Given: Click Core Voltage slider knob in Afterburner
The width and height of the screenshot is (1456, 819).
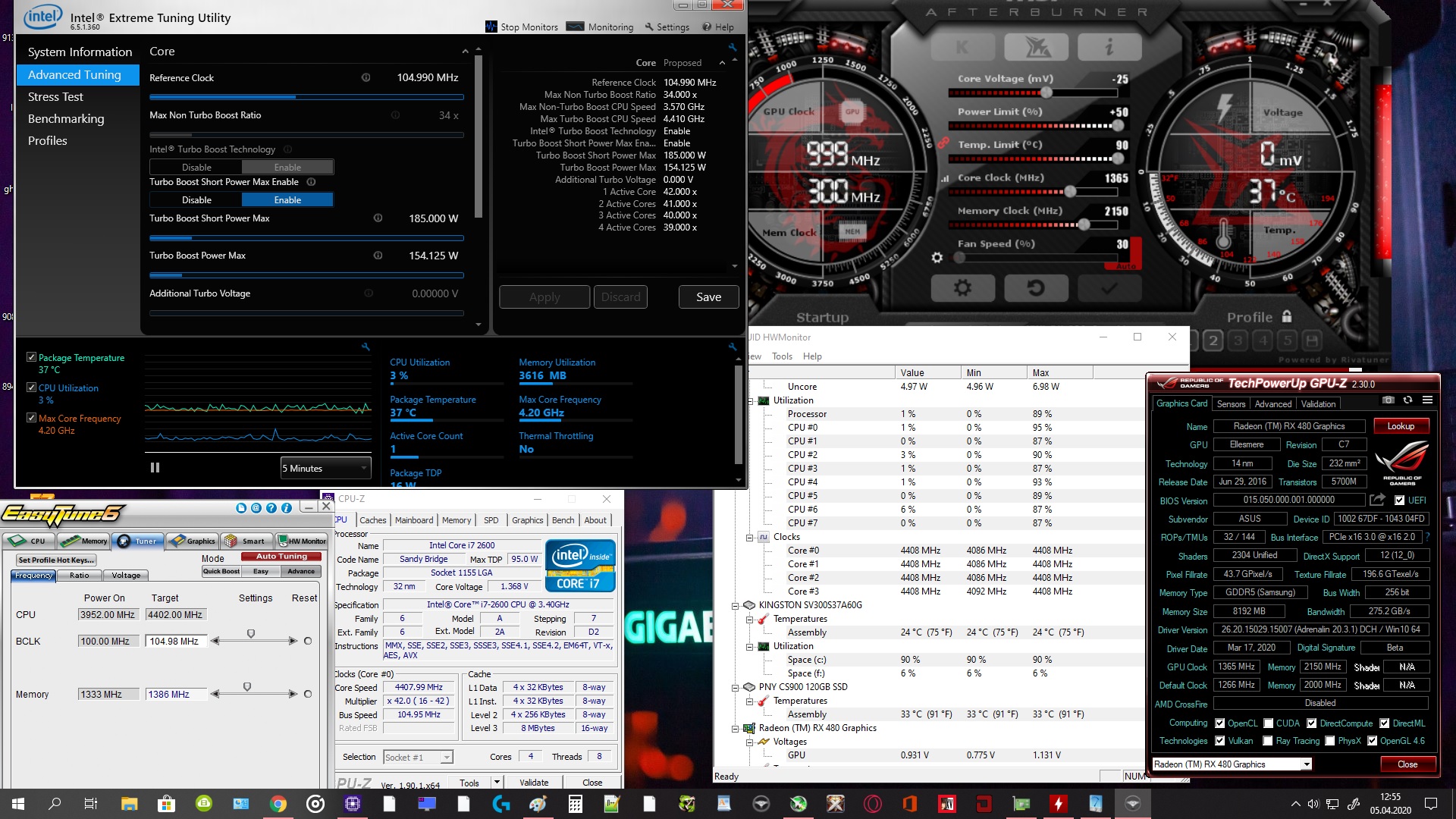Looking at the screenshot, I should click(1046, 93).
